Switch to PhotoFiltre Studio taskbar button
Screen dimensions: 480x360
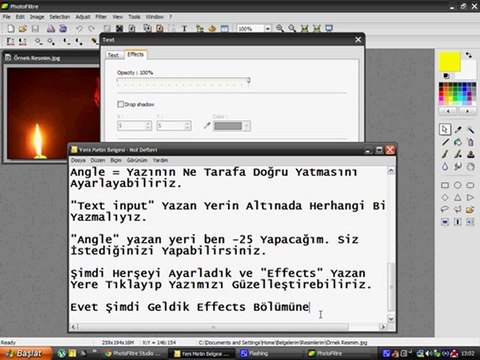pos(133,353)
